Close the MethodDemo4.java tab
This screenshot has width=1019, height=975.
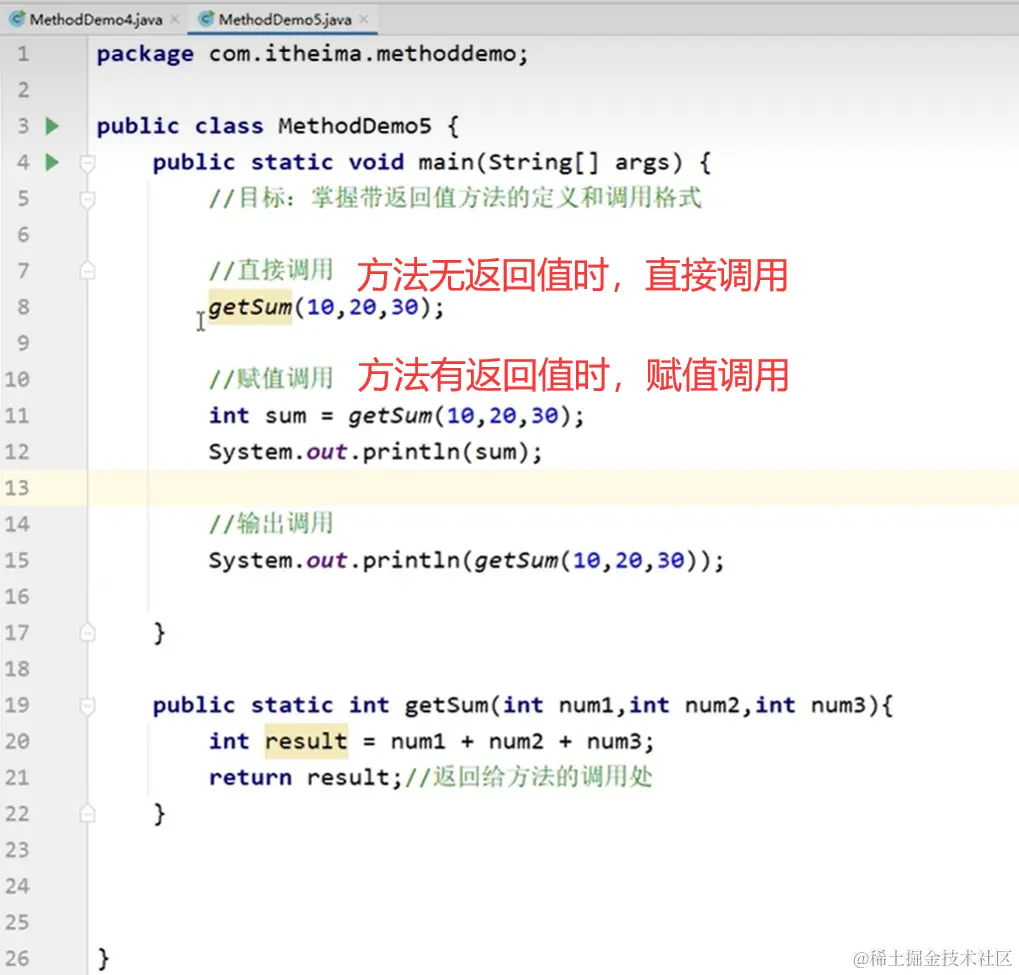point(175,20)
